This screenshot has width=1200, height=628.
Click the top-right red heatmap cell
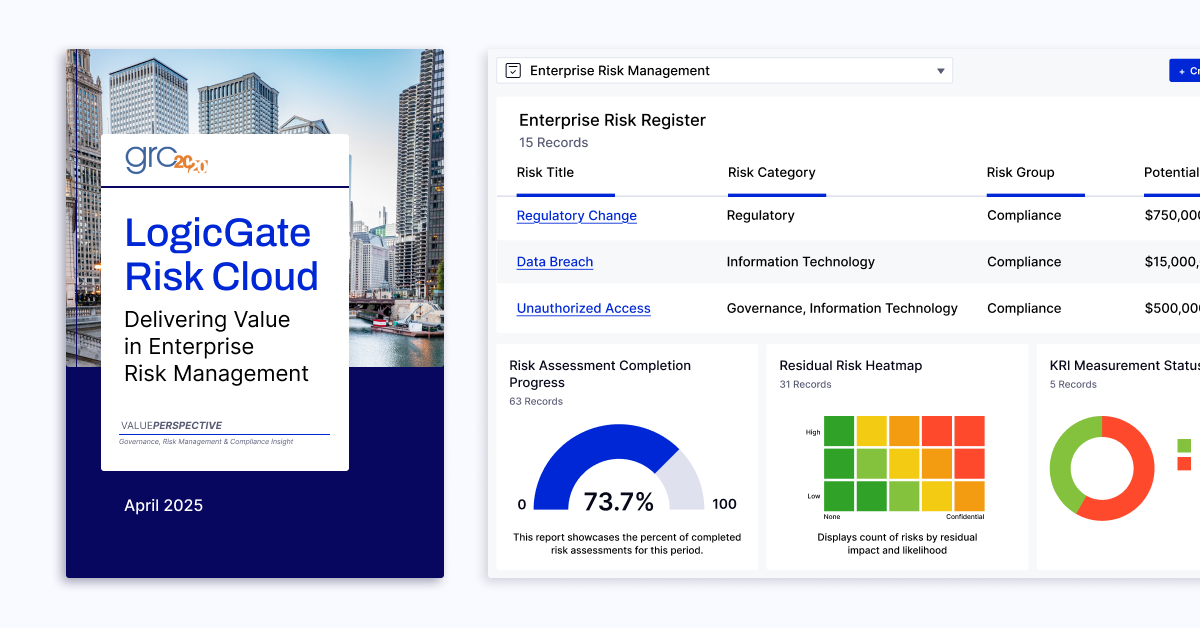coord(969,431)
